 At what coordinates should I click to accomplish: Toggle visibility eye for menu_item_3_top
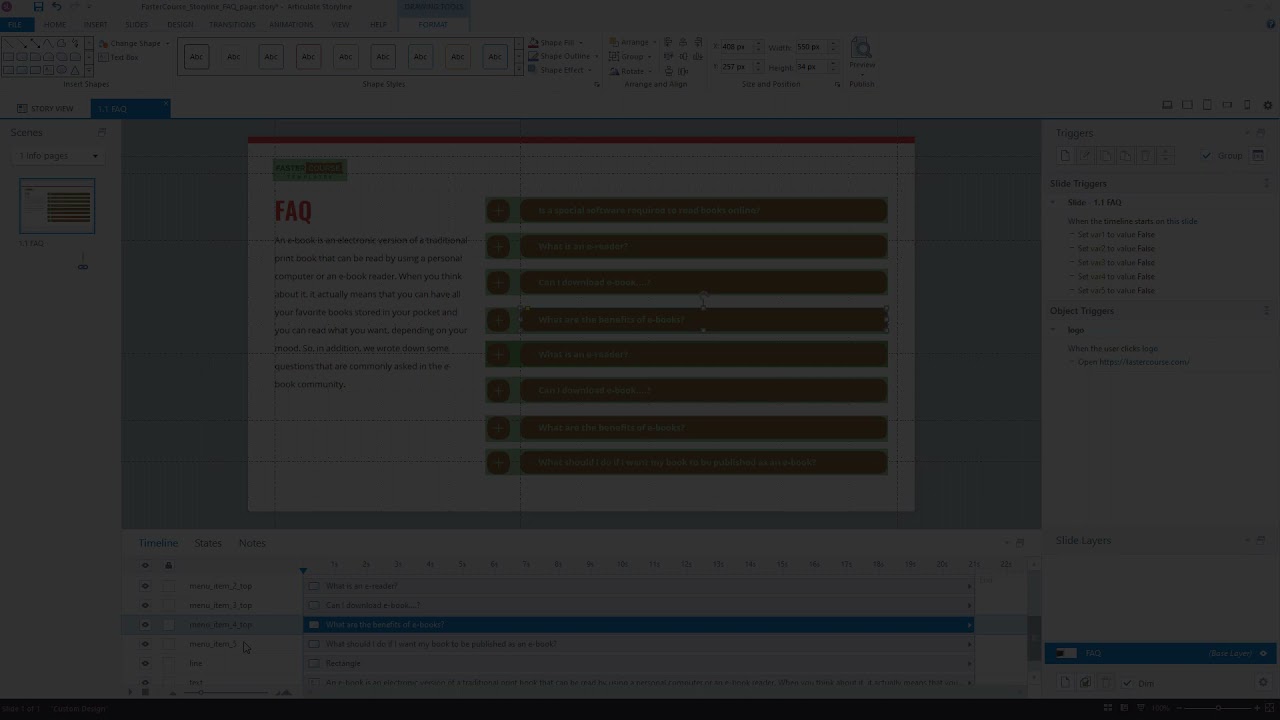145,605
